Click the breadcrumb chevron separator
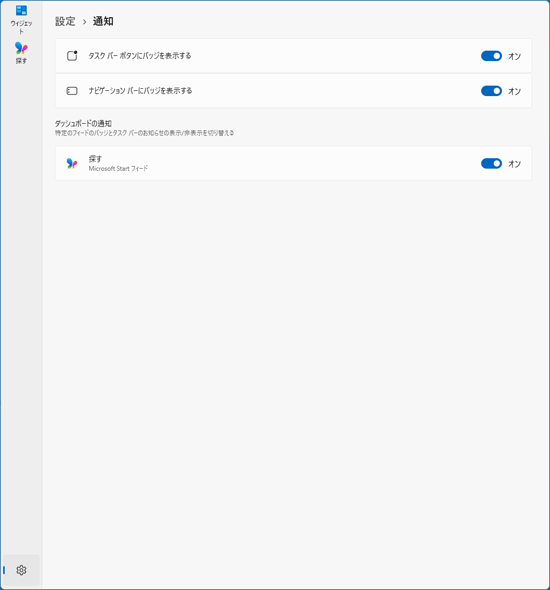This screenshot has height=590, width=550. 84,22
